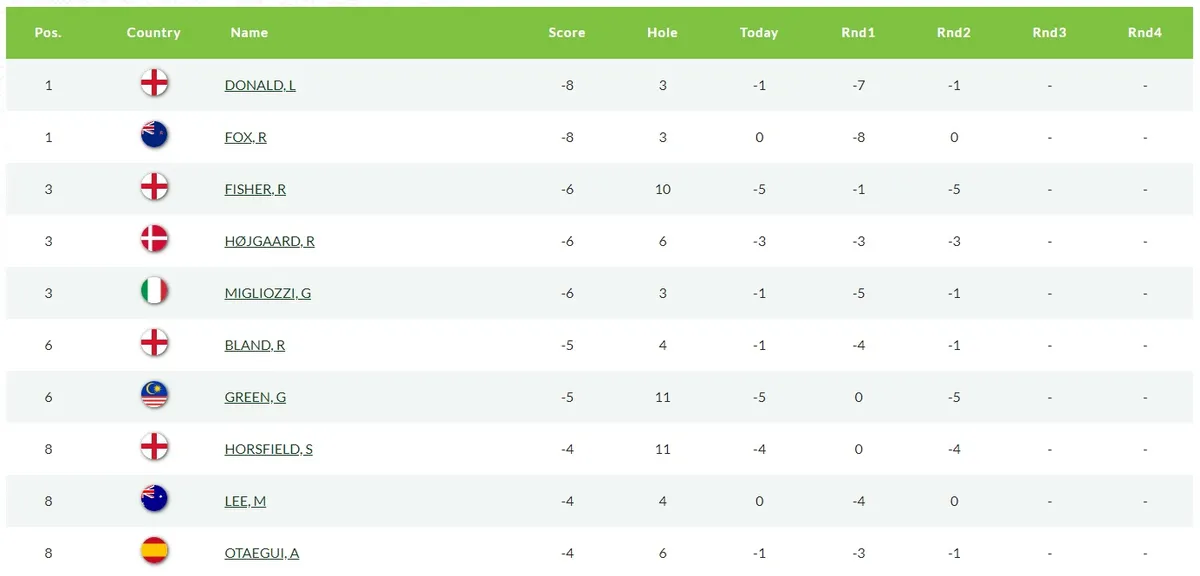Open MIGLIOZZI, G player profile
1200x576 pixels.
(268, 294)
